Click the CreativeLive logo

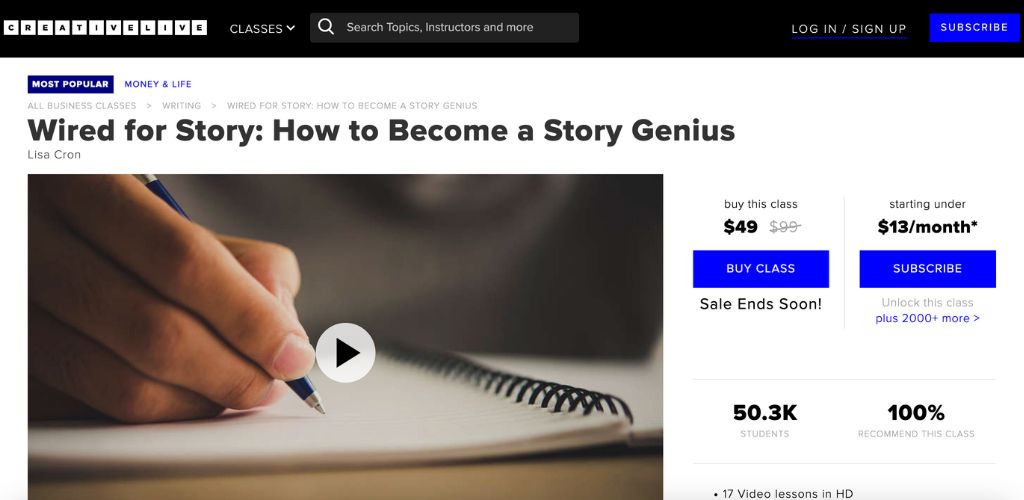point(104,28)
